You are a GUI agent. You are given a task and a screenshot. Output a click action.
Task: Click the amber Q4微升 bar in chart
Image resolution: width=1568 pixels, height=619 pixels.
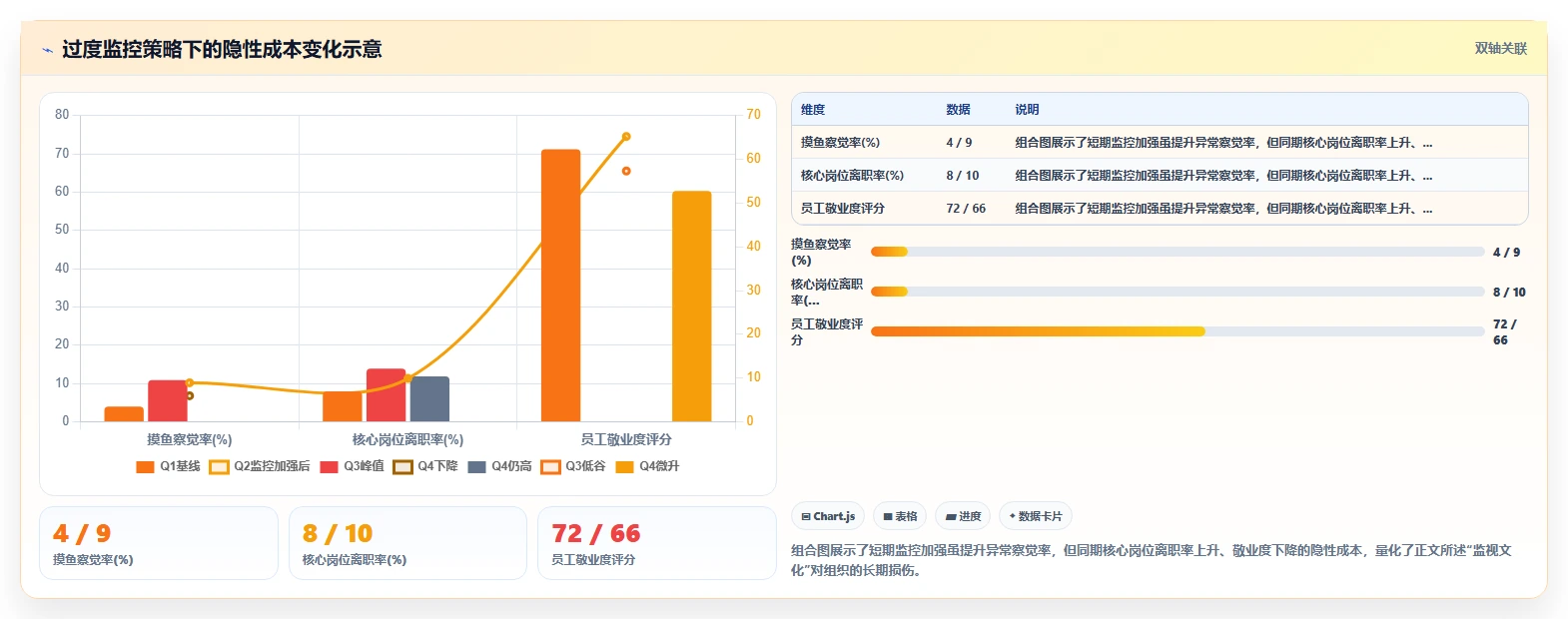coord(691,307)
